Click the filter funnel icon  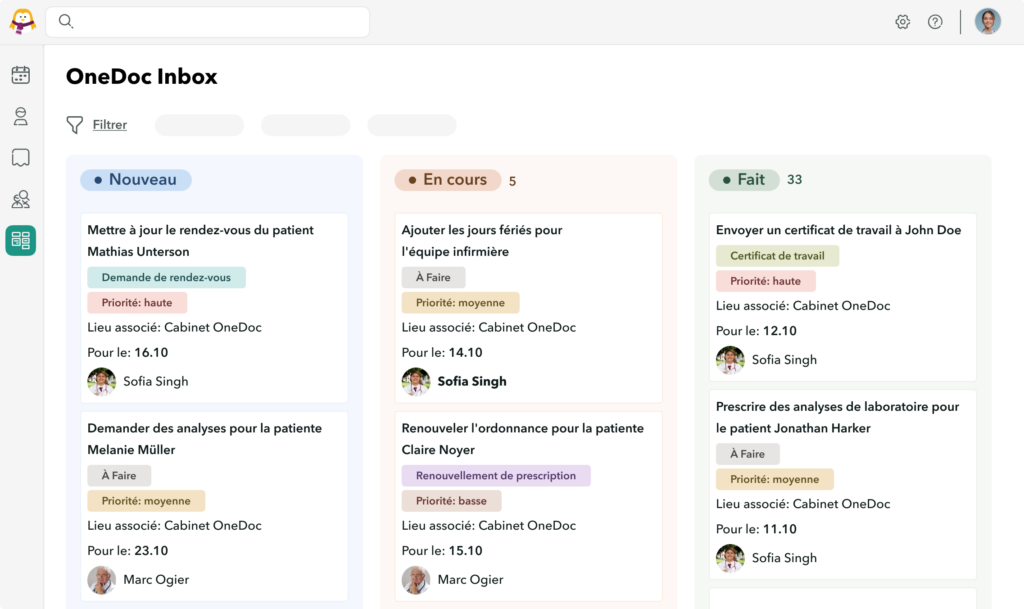[x=74, y=124]
